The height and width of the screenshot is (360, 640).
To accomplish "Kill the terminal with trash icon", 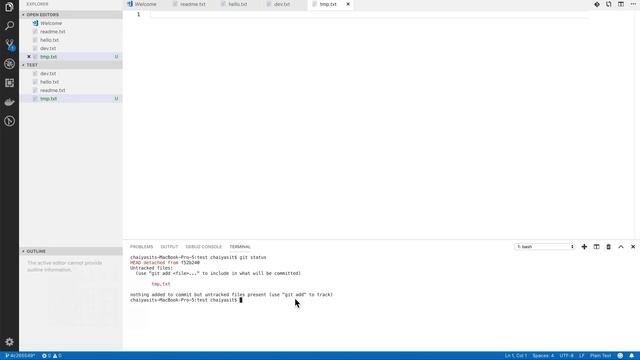I will pos(608,247).
